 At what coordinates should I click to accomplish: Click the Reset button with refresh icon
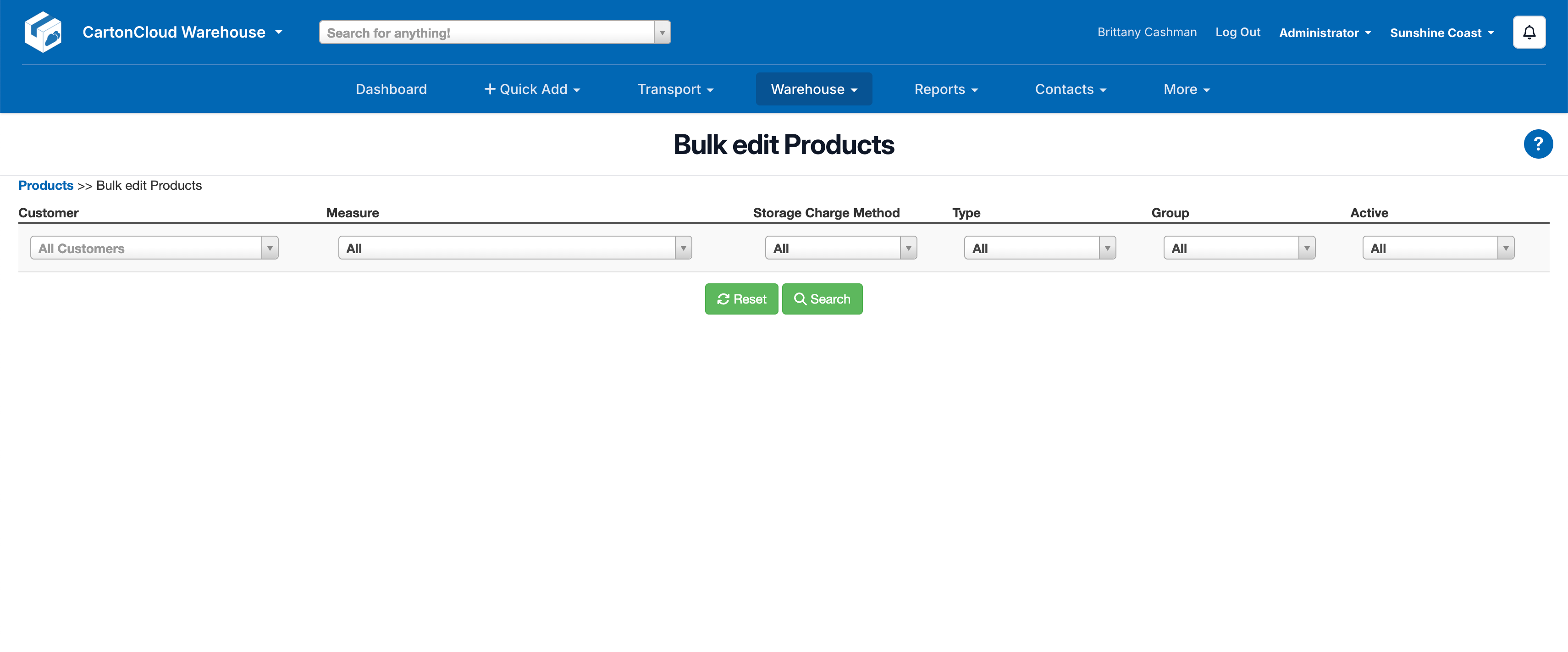pos(741,299)
